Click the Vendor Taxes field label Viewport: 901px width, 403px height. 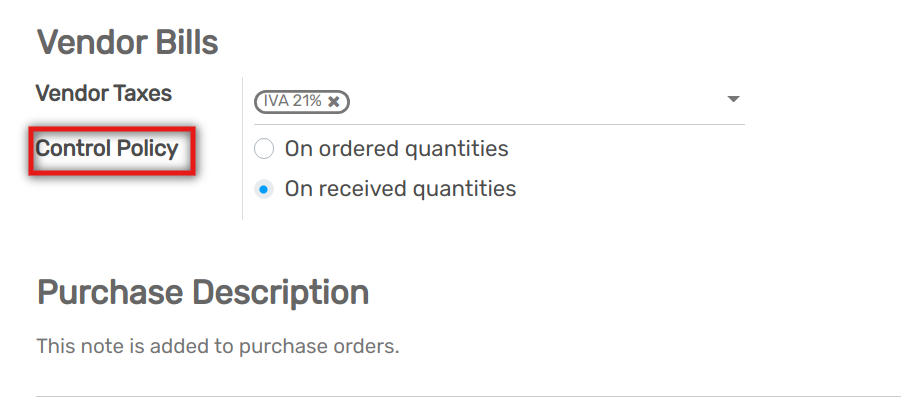coord(103,93)
